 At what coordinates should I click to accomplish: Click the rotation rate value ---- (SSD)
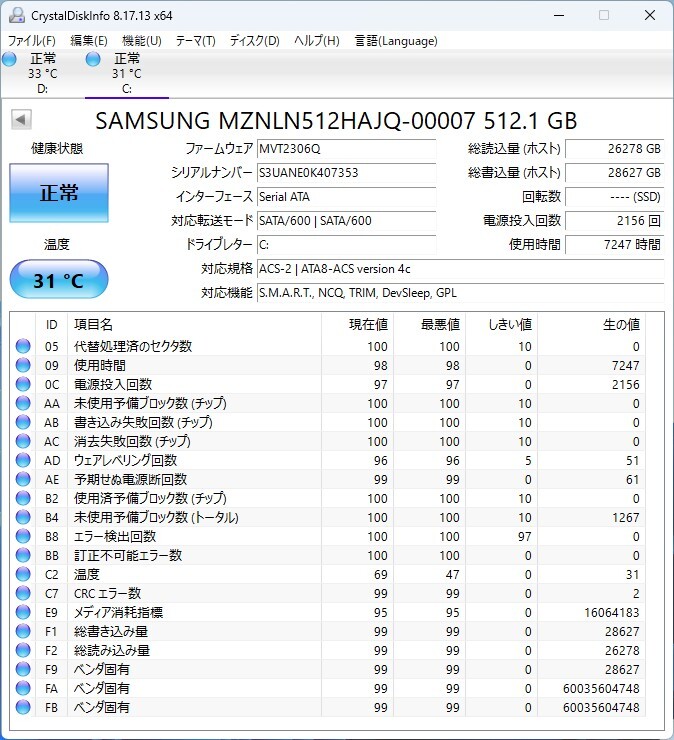615,197
